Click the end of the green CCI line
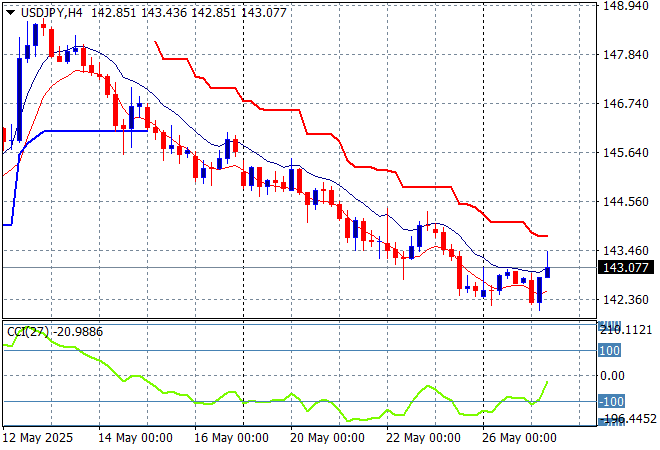Image resolution: width=660 pixels, height=450 pixels. click(x=547, y=382)
